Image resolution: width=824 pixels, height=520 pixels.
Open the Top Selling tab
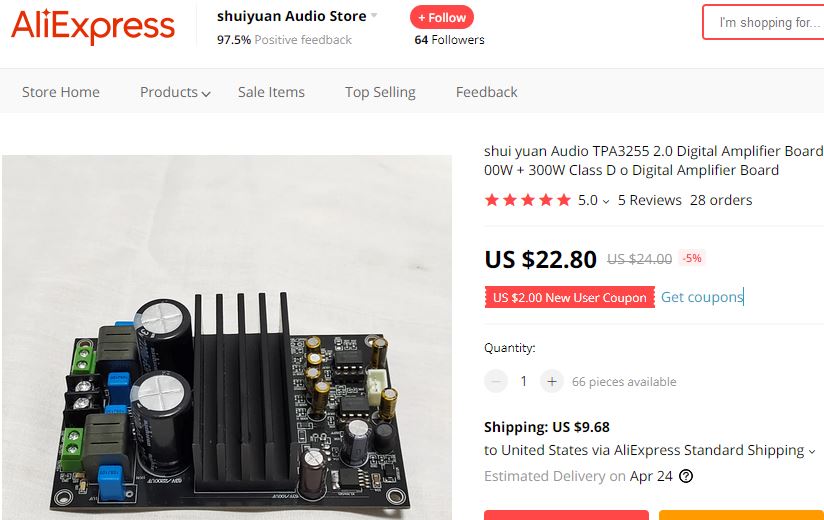(380, 92)
